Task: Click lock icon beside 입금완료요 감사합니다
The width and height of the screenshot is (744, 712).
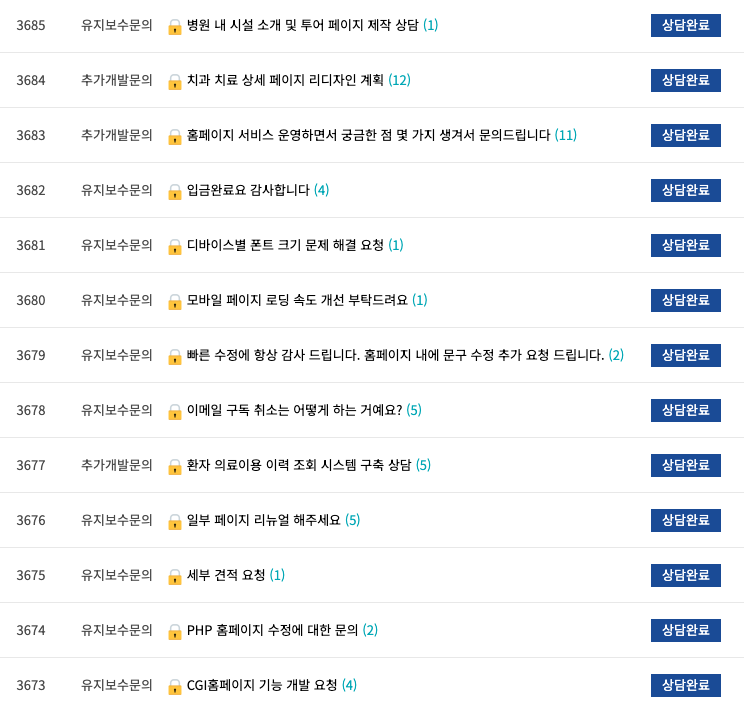Action: click(x=175, y=191)
